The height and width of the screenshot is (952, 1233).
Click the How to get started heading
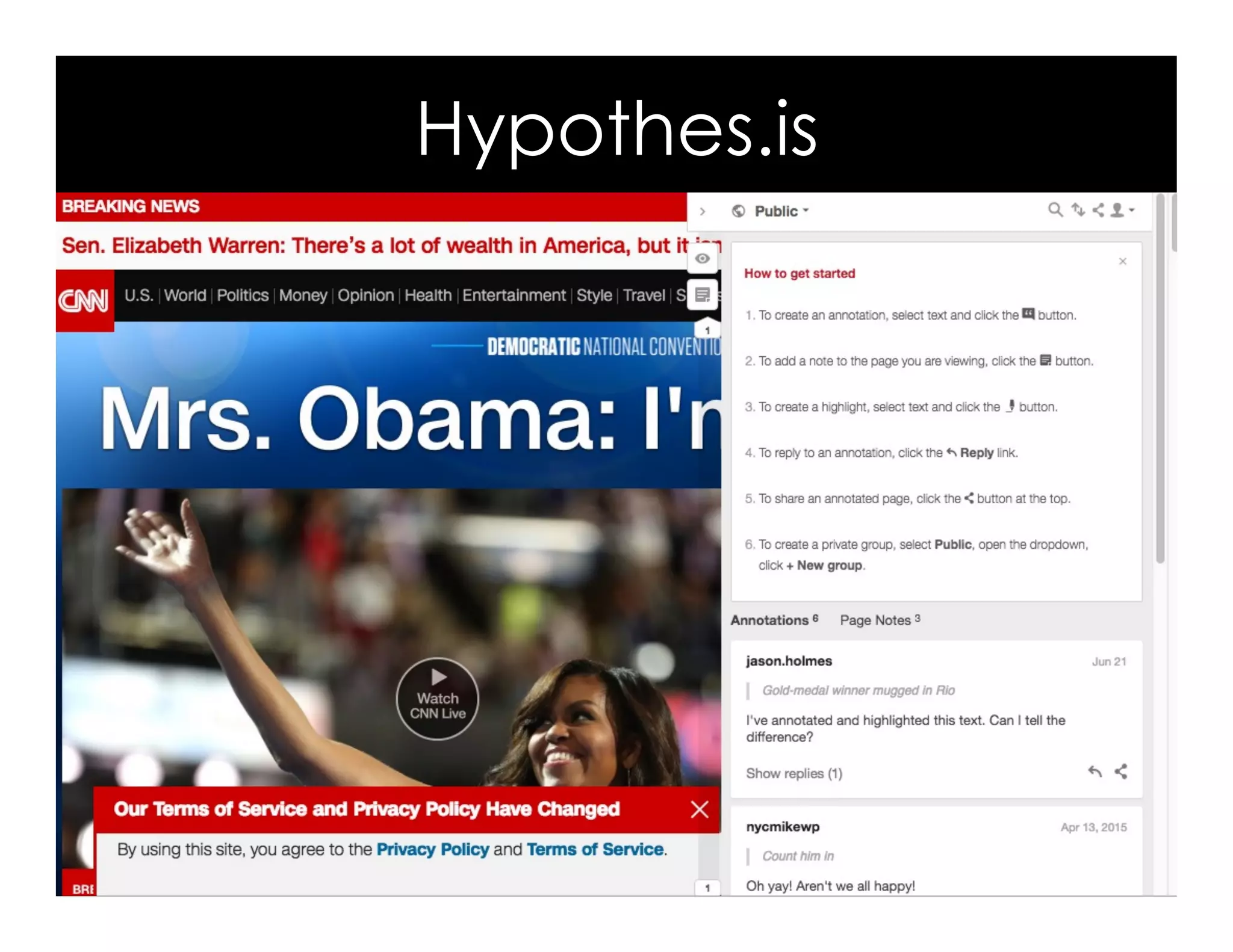pos(800,273)
